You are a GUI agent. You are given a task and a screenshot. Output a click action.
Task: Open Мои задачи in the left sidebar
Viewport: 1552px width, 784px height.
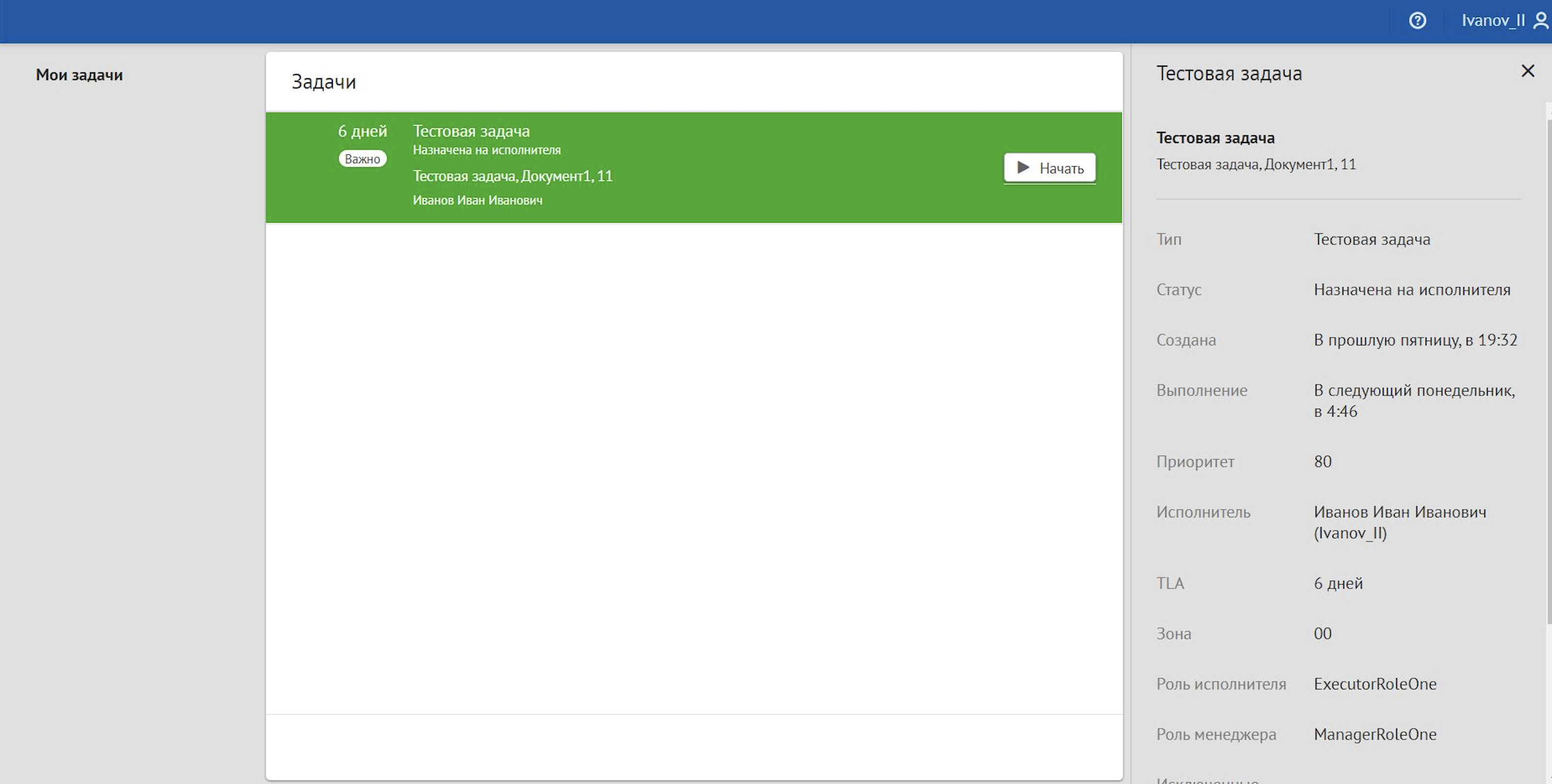[x=79, y=74]
